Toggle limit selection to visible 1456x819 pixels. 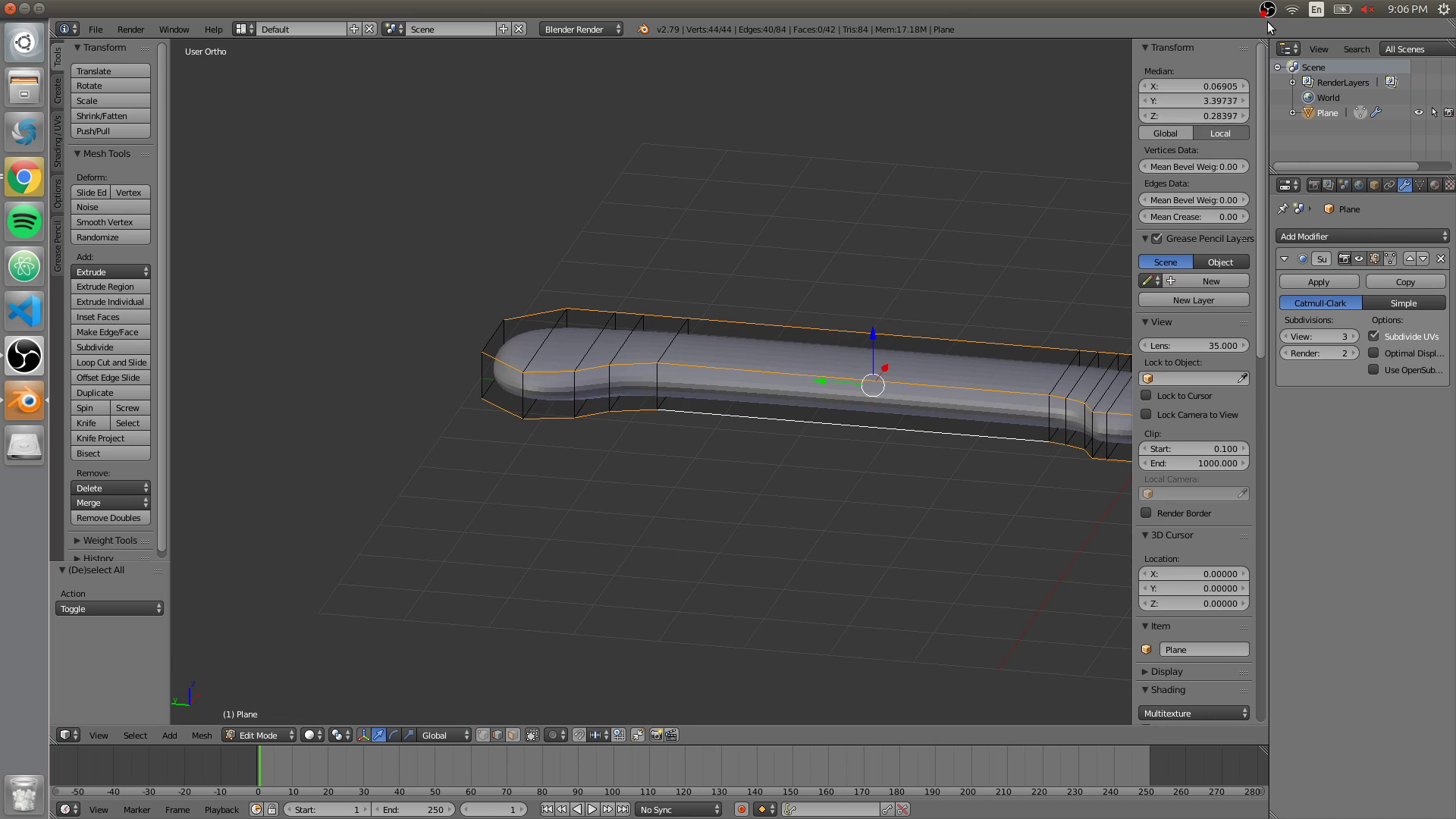coord(532,735)
